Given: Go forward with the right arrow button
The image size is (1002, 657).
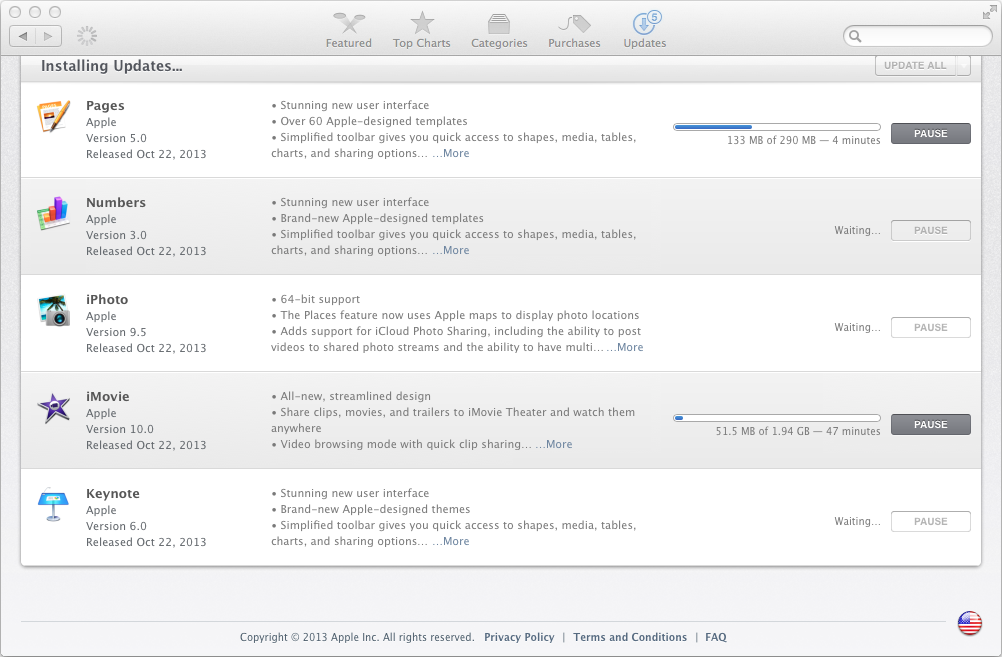Looking at the screenshot, I should [x=49, y=36].
